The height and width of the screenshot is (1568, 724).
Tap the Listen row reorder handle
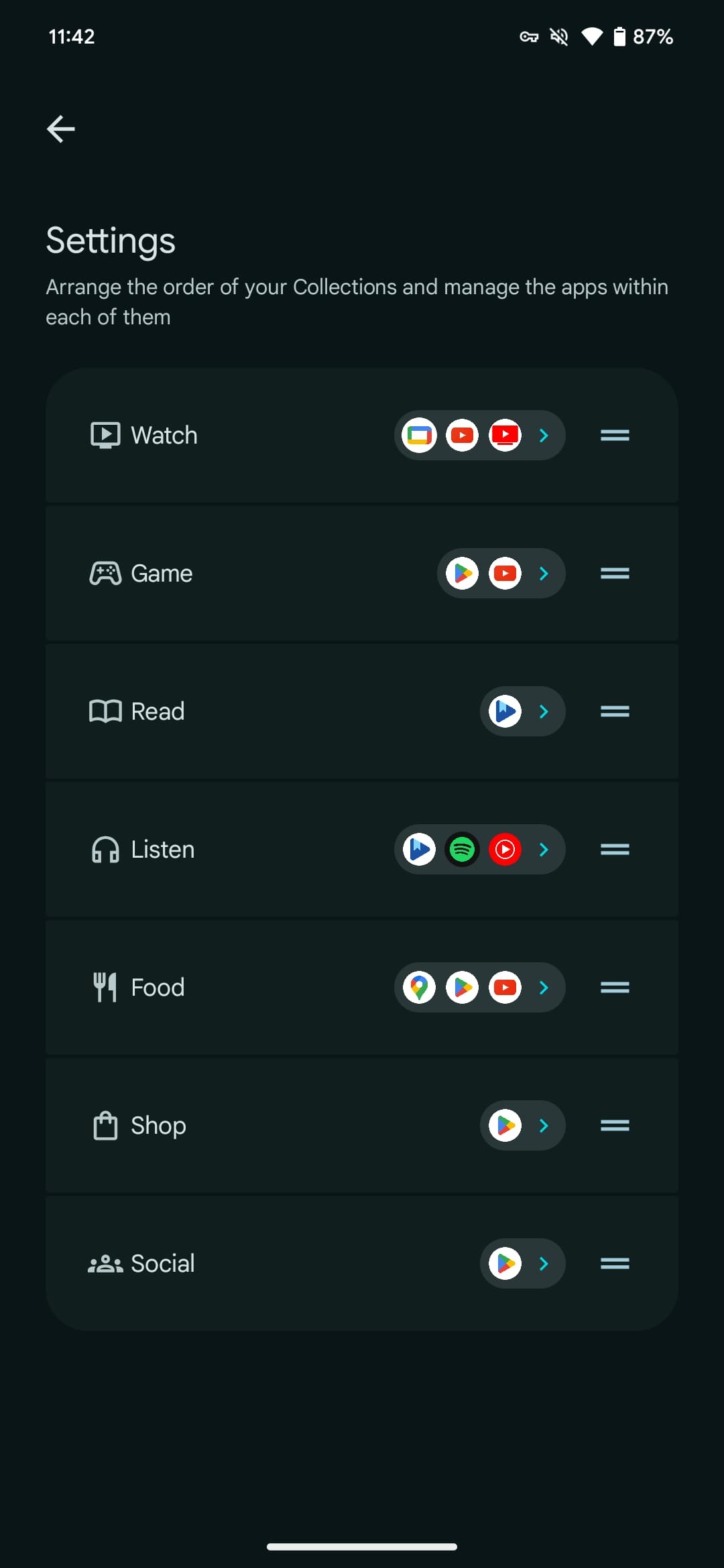pyautogui.click(x=615, y=850)
